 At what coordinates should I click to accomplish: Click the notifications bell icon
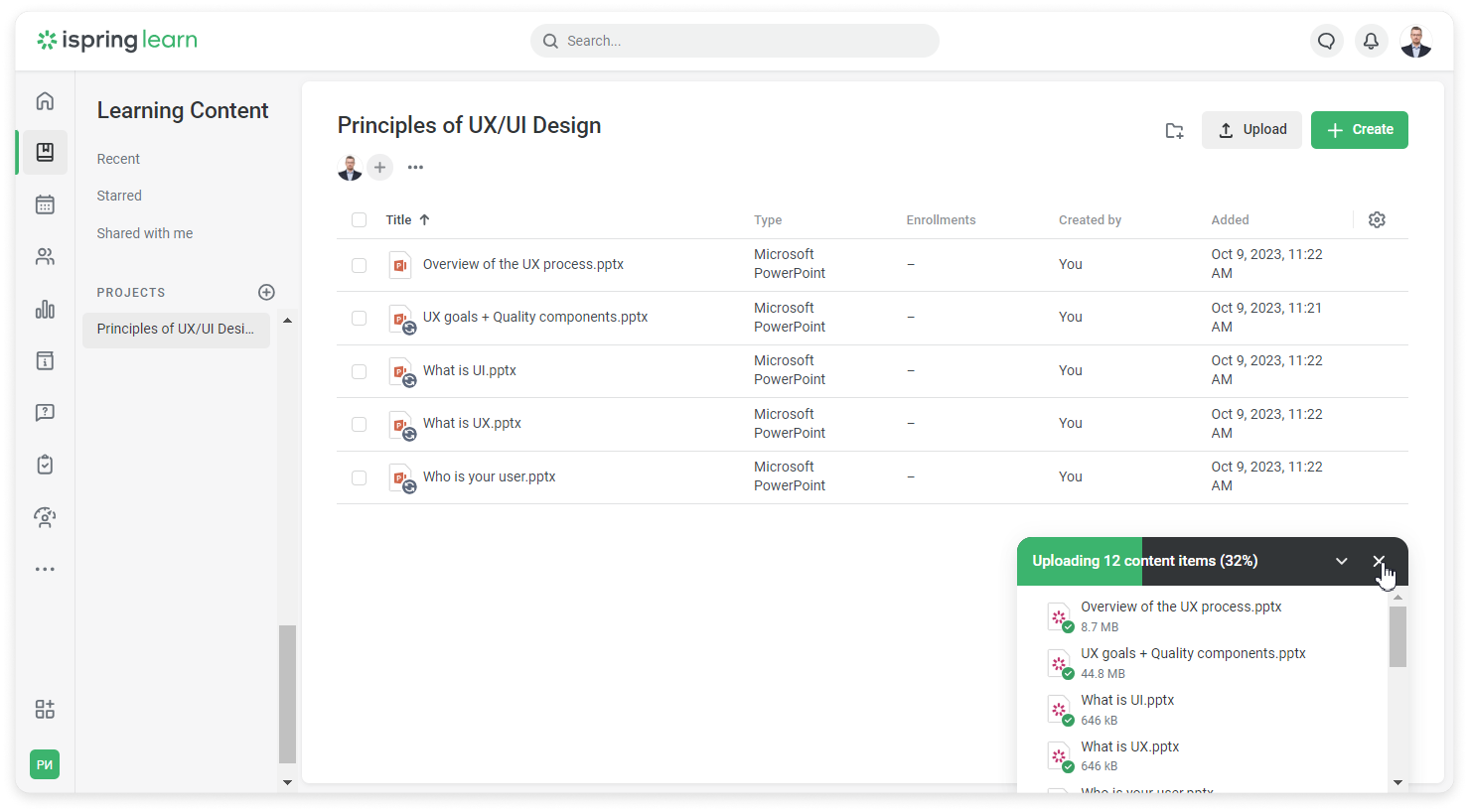pyautogui.click(x=1371, y=41)
